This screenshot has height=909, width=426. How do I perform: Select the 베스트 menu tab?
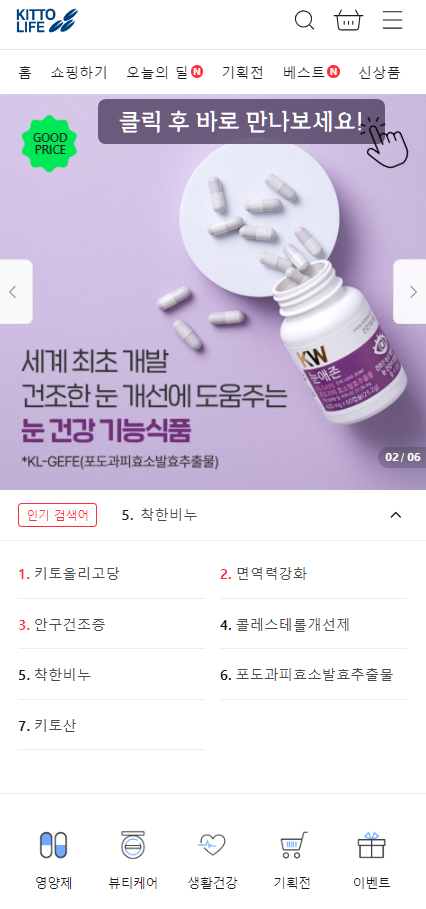tap(311, 72)
